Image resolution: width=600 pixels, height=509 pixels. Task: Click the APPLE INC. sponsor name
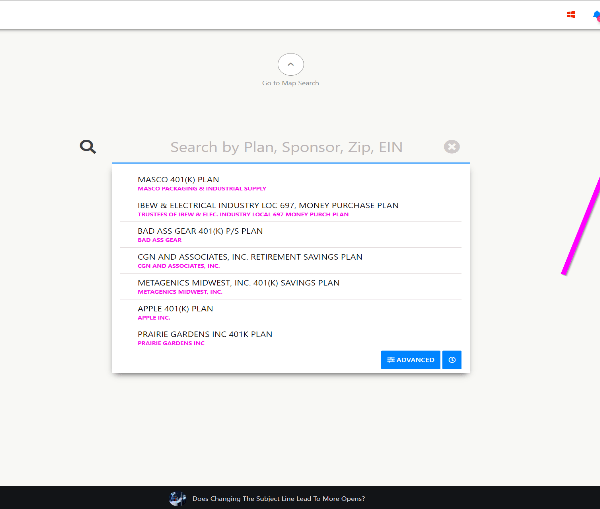153,318
